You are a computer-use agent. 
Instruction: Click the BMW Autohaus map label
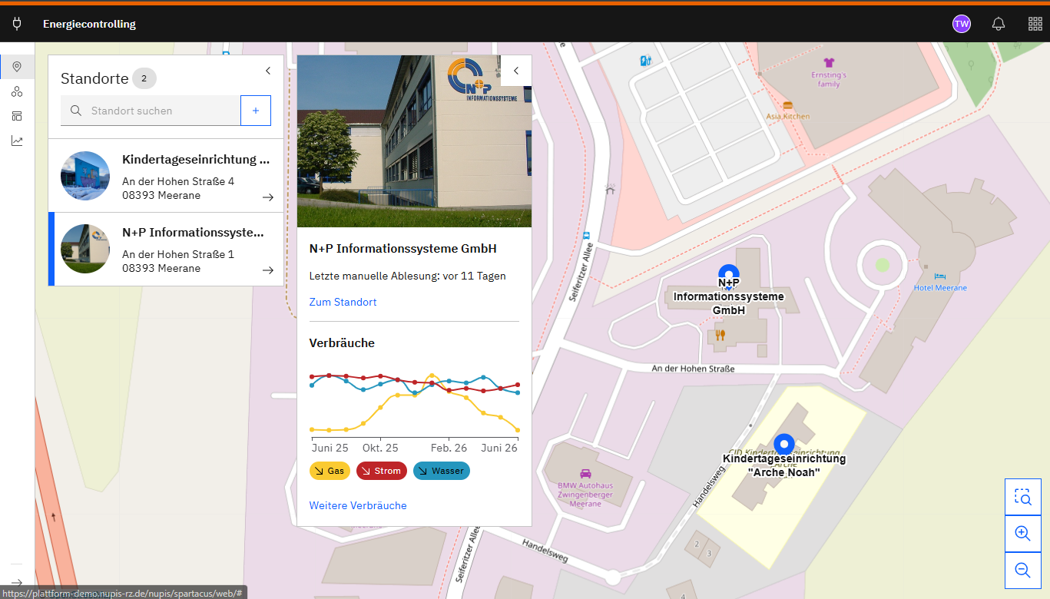point(585,495)
